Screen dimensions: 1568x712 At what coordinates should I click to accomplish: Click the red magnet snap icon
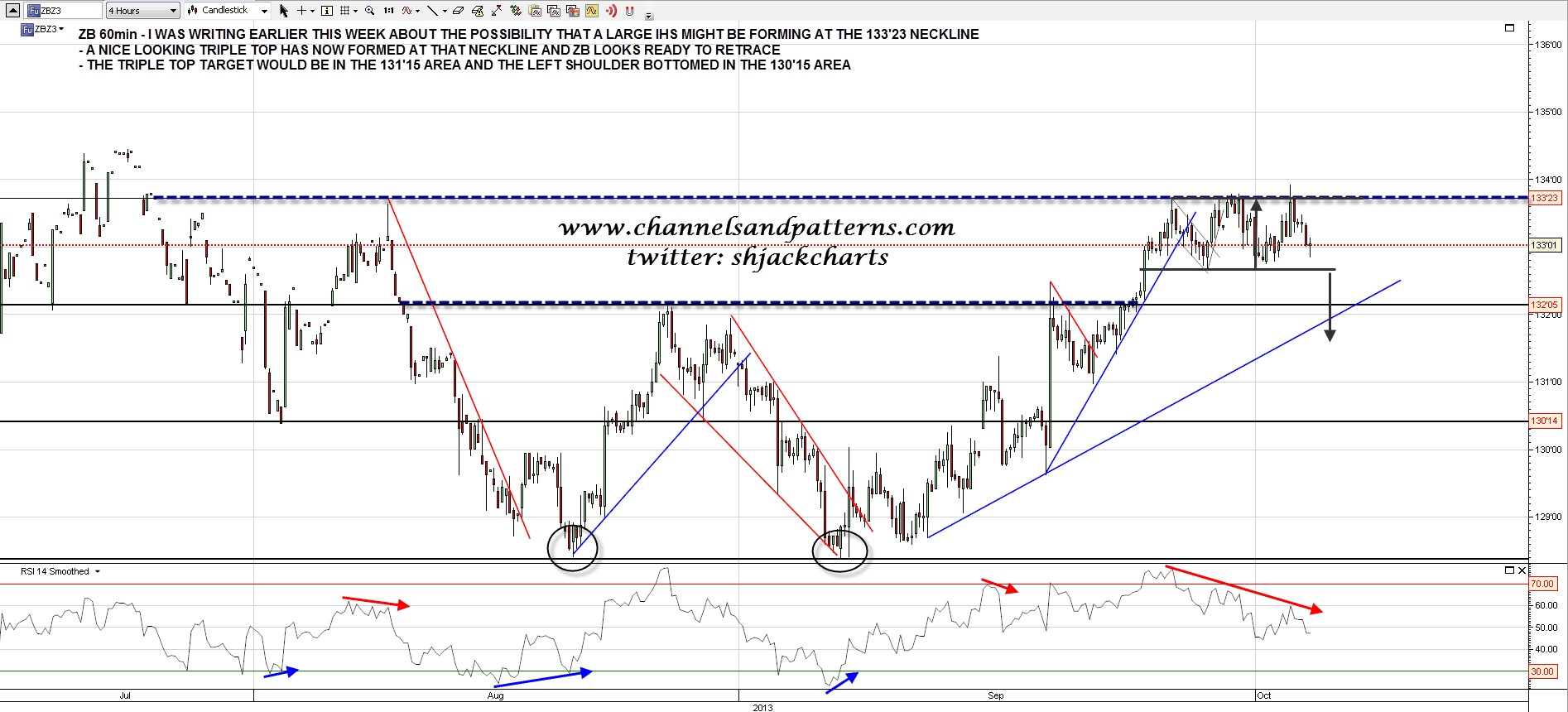coord(630,11)
